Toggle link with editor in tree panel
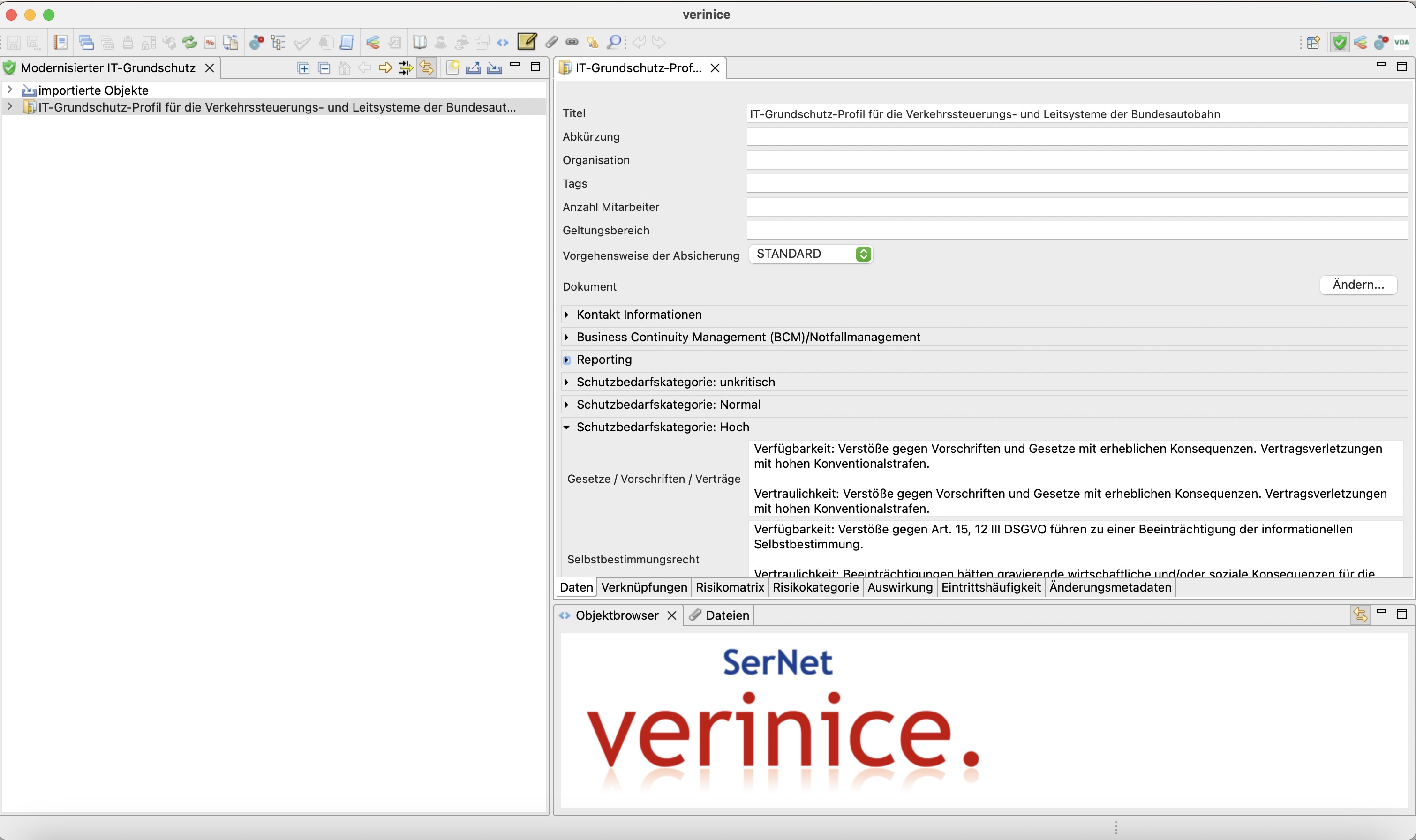This screenshot has height=840, width=1416. point(427,68)
